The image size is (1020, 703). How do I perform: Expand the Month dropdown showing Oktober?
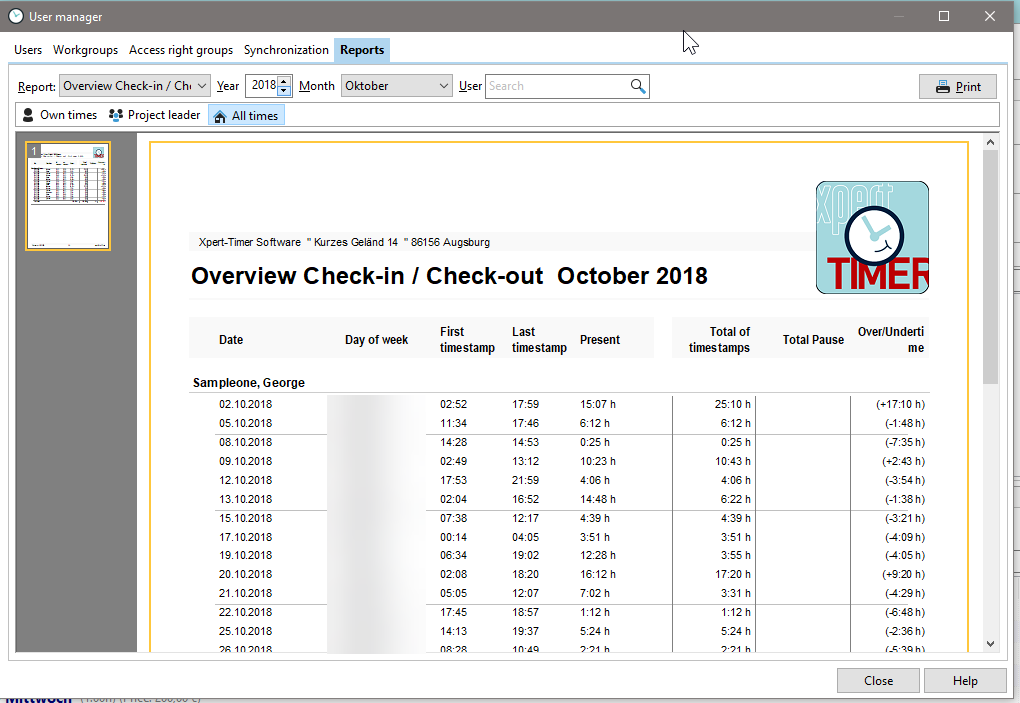397,86
